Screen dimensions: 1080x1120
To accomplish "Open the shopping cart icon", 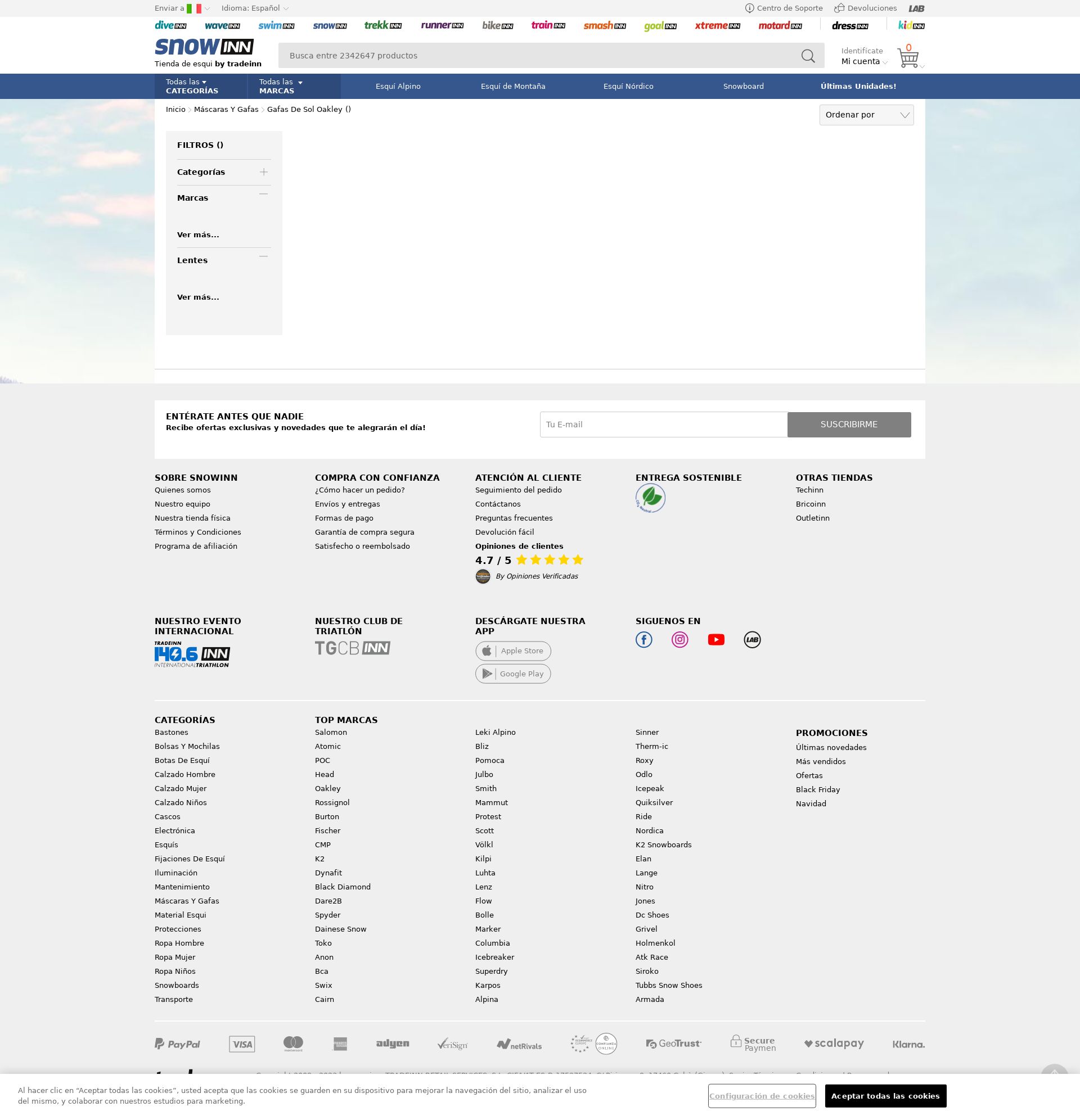I will [908, 58].
